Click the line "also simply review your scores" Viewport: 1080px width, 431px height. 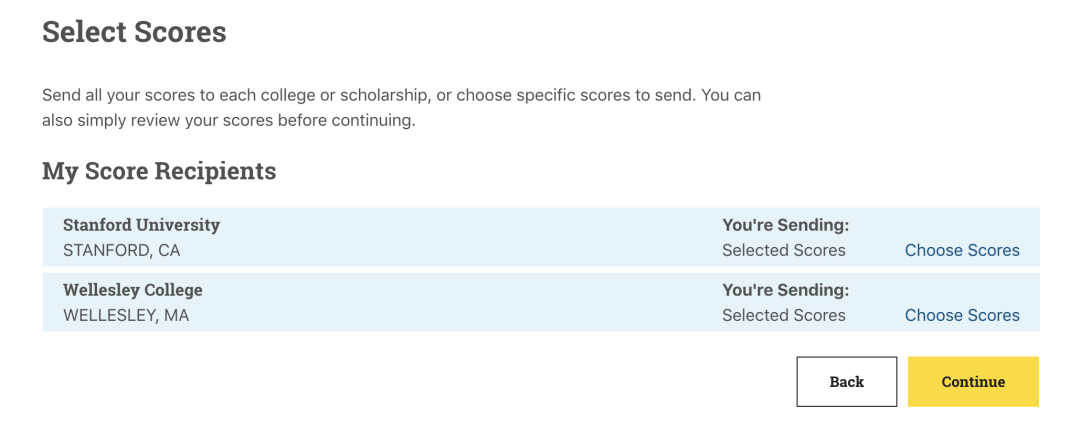(228, 121)
